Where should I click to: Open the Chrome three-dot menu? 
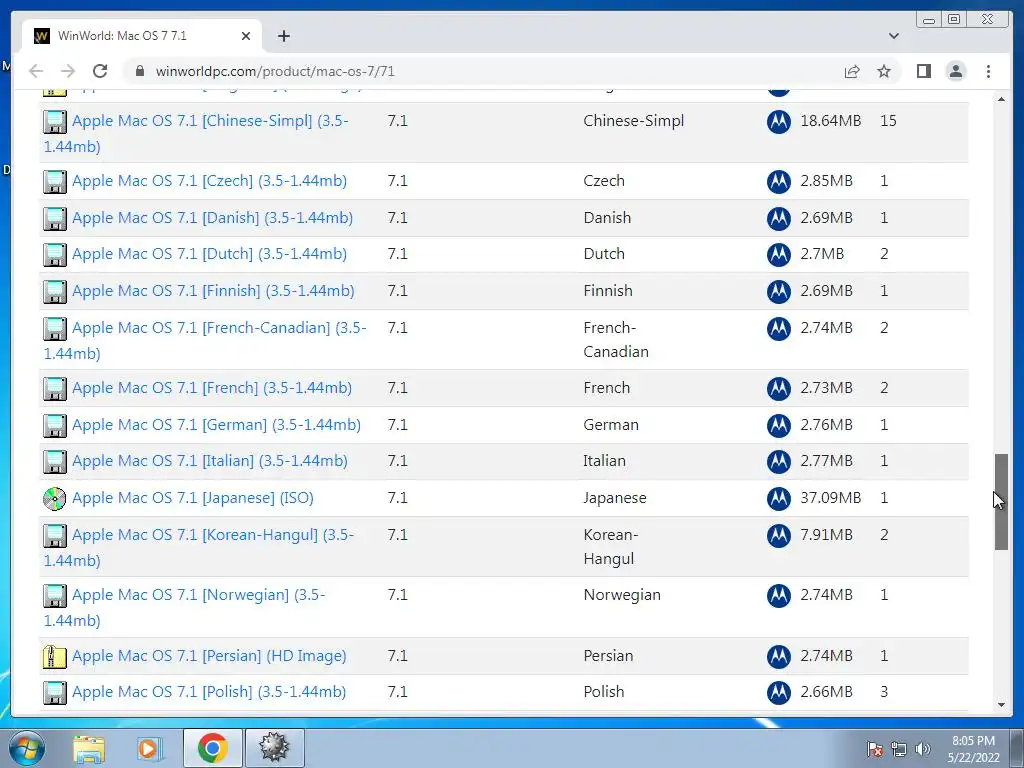[x=988, y=71]
